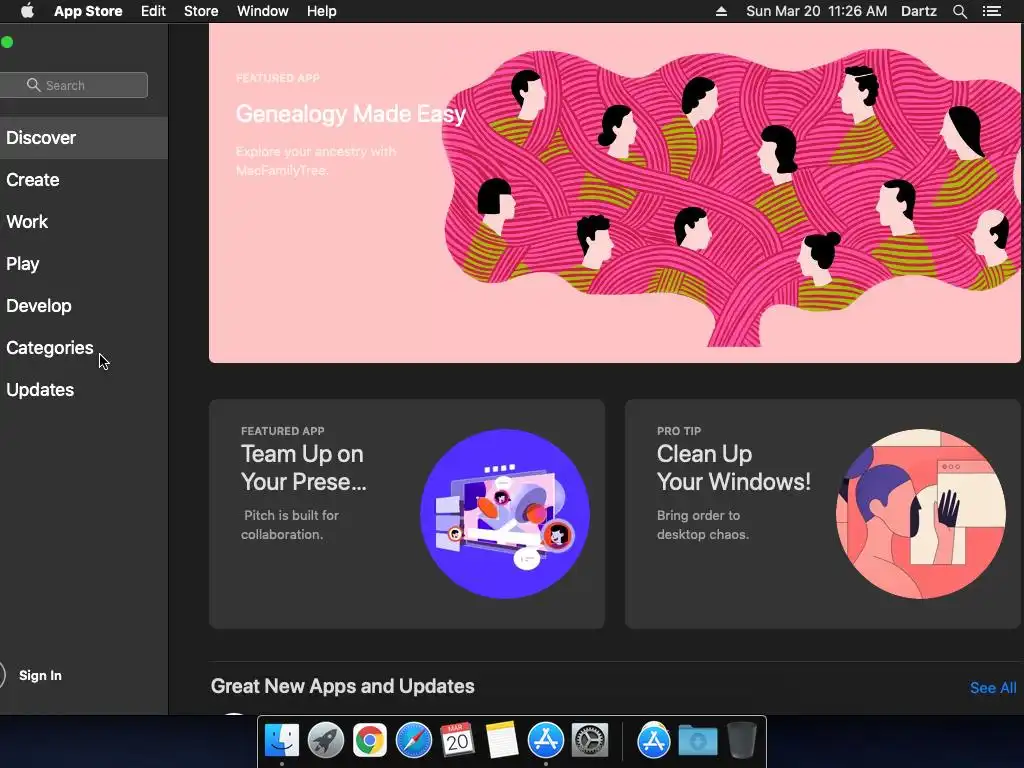Open the Updates section

(84, 390)
